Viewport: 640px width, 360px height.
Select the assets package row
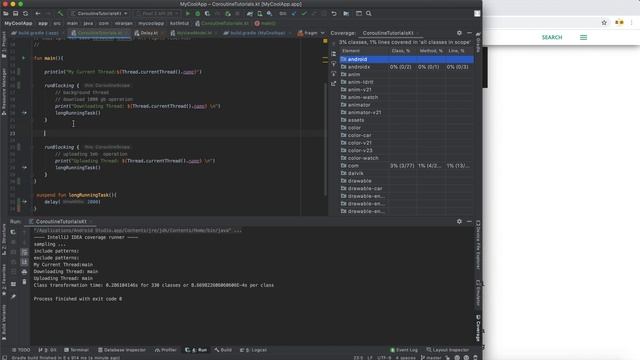point(407,120)
